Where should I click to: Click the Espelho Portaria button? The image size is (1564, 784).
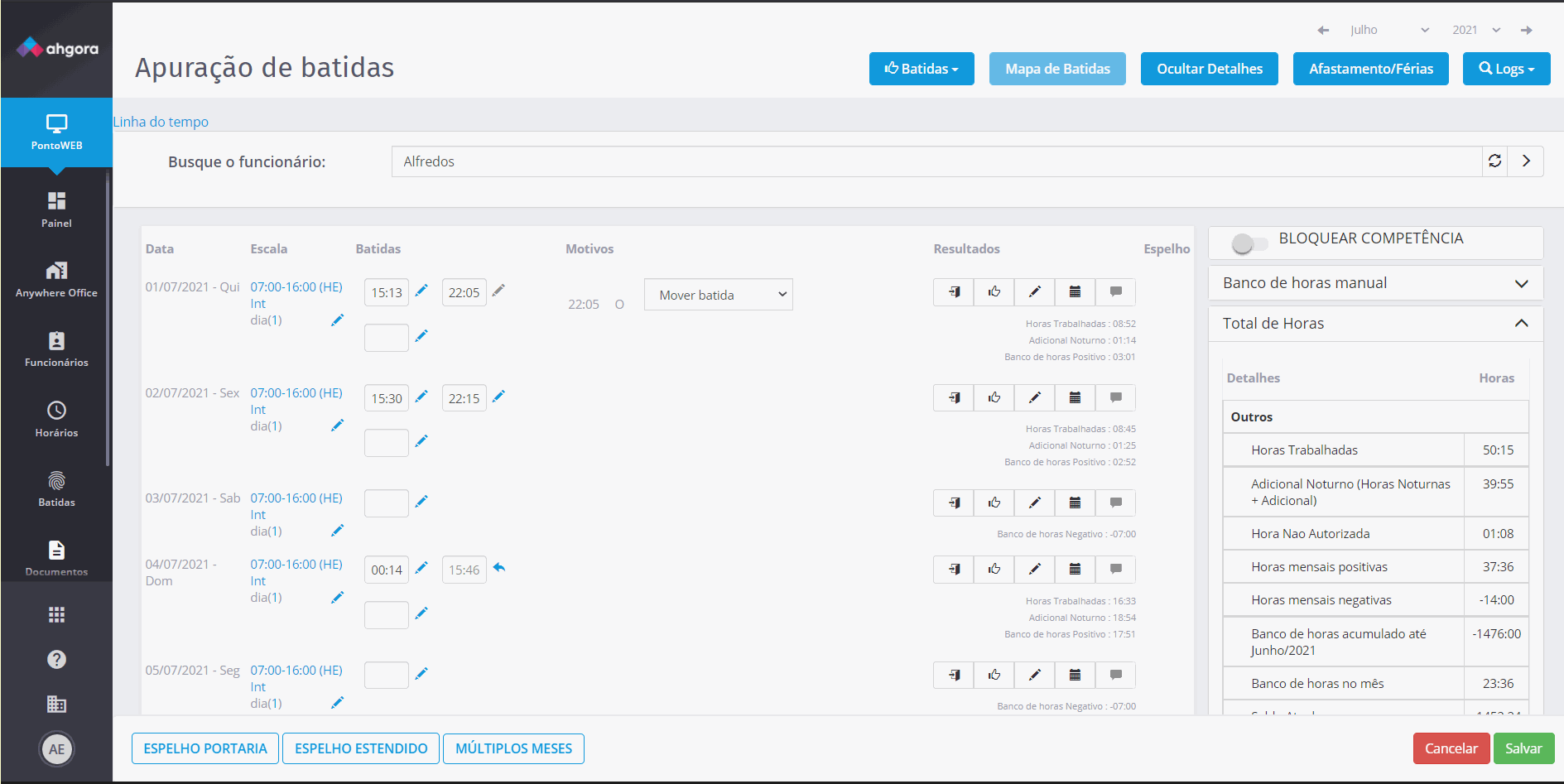coord(205,748)
